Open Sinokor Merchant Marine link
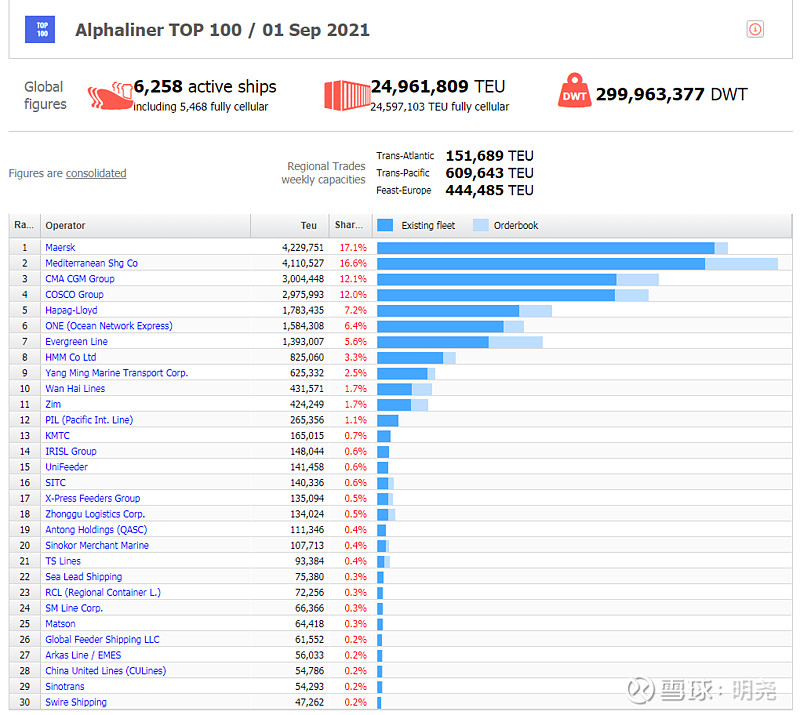Viewport: 800px width, 715px height. pyautogui.click(x=97, y=546)
